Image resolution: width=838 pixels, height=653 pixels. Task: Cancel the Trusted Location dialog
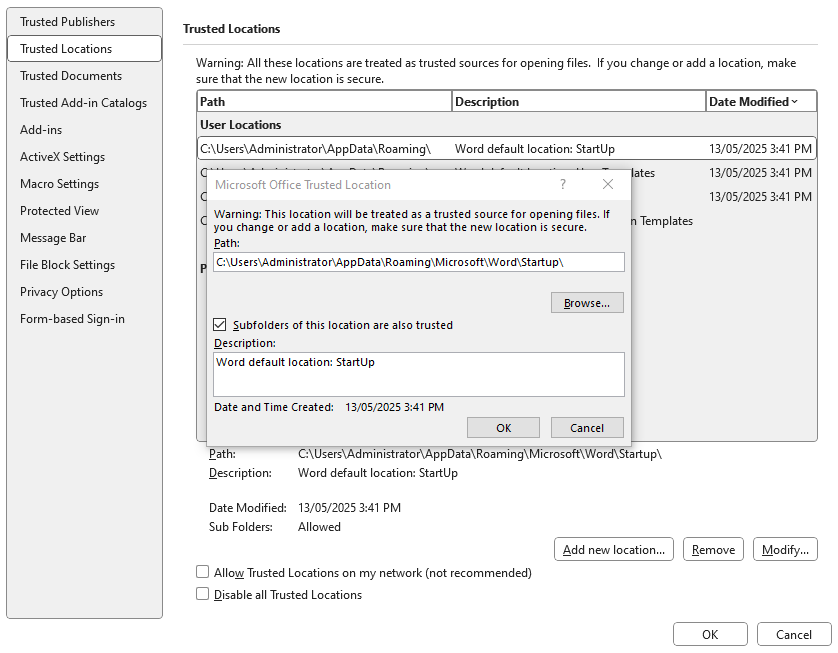coord(587,428)
